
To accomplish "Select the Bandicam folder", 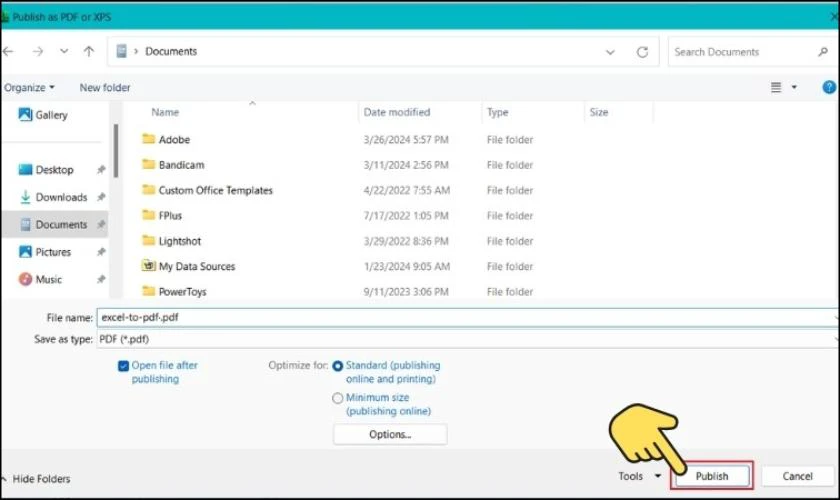I will [182, 165].
